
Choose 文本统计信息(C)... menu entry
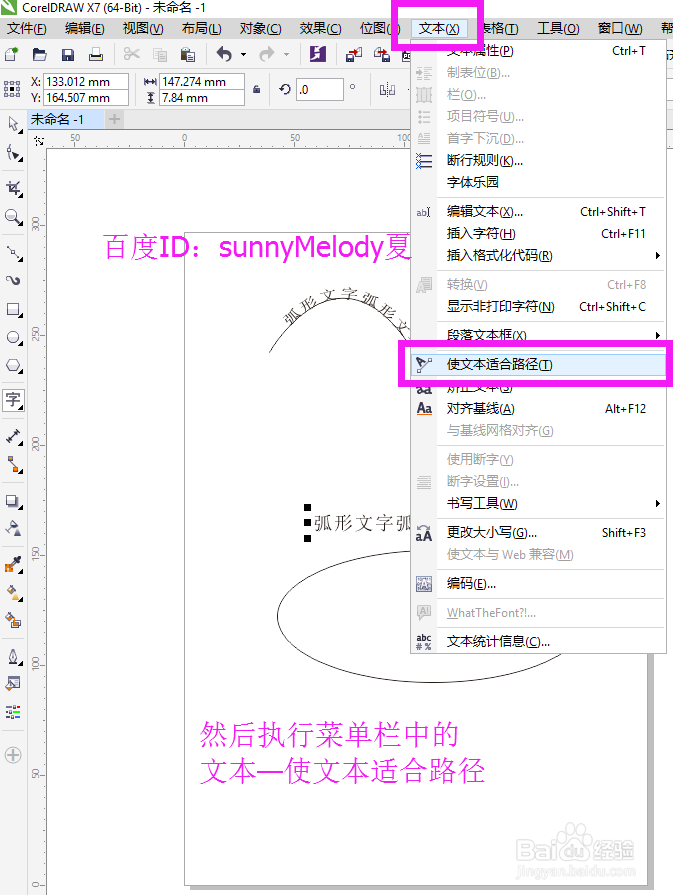538,642
